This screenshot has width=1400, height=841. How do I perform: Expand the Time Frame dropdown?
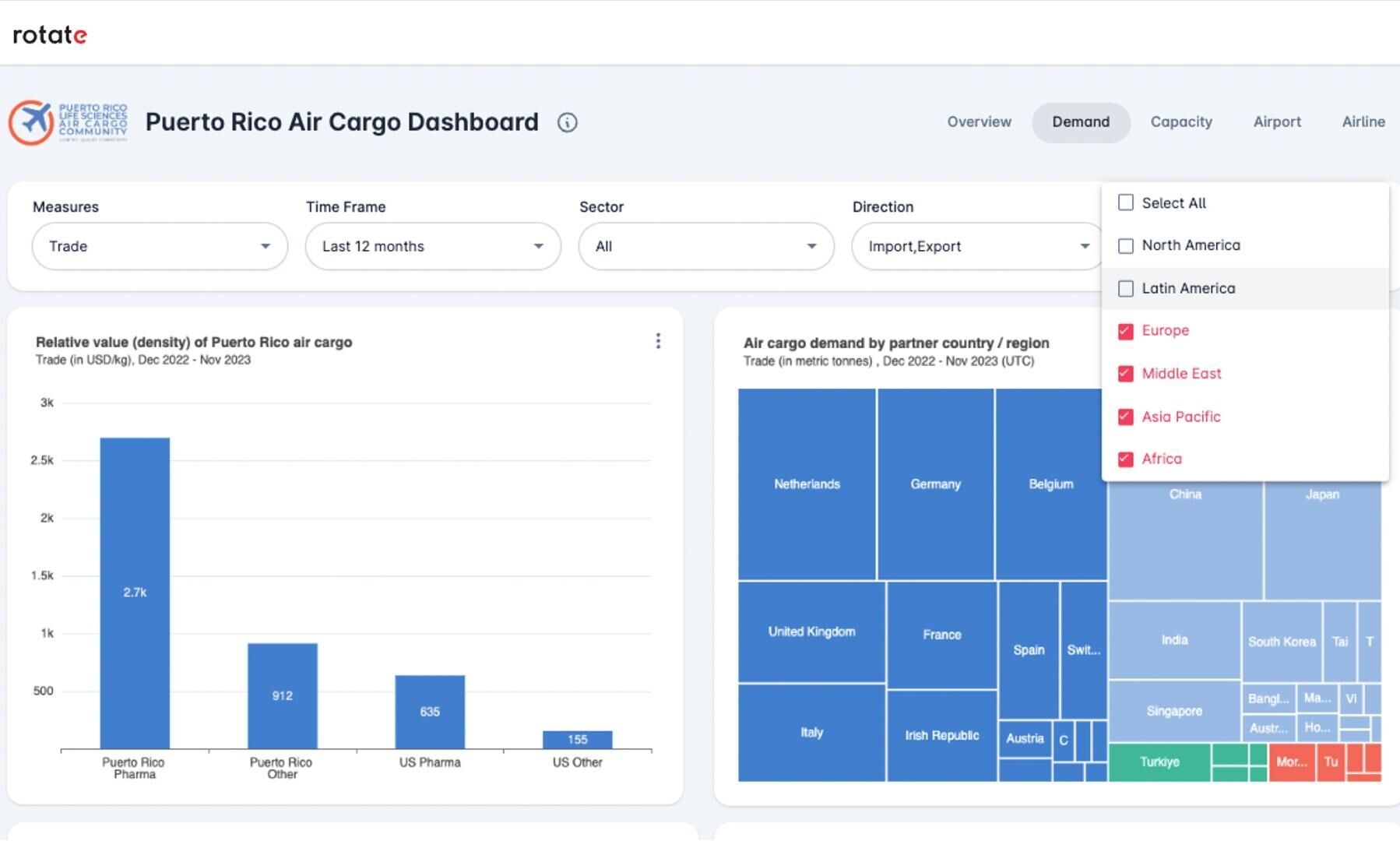(x=432, y=246)
